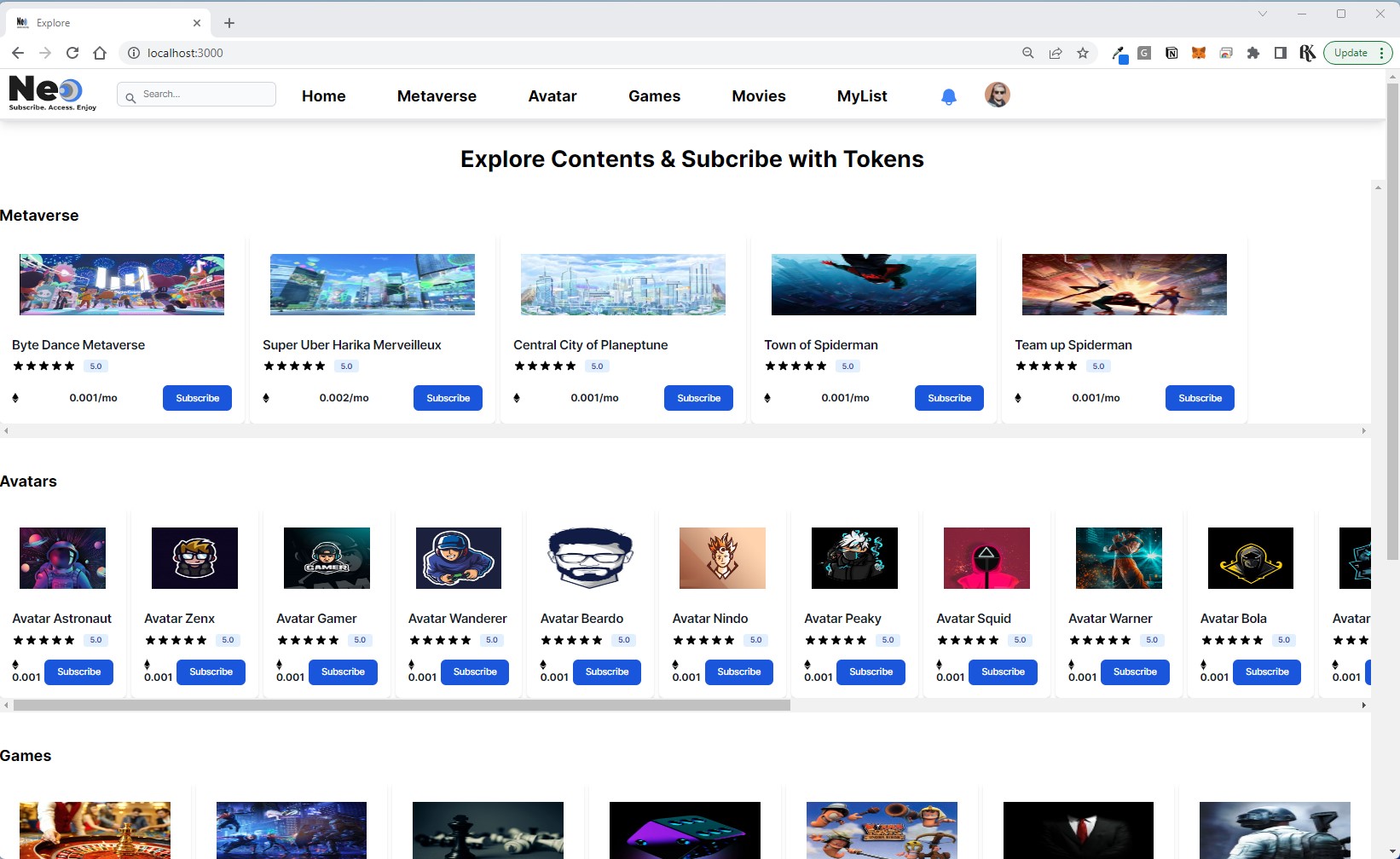Open notifications bell icon
The height and width of the screenshot is (859, 1400).
pyautogui.click(x=948, y=96)
